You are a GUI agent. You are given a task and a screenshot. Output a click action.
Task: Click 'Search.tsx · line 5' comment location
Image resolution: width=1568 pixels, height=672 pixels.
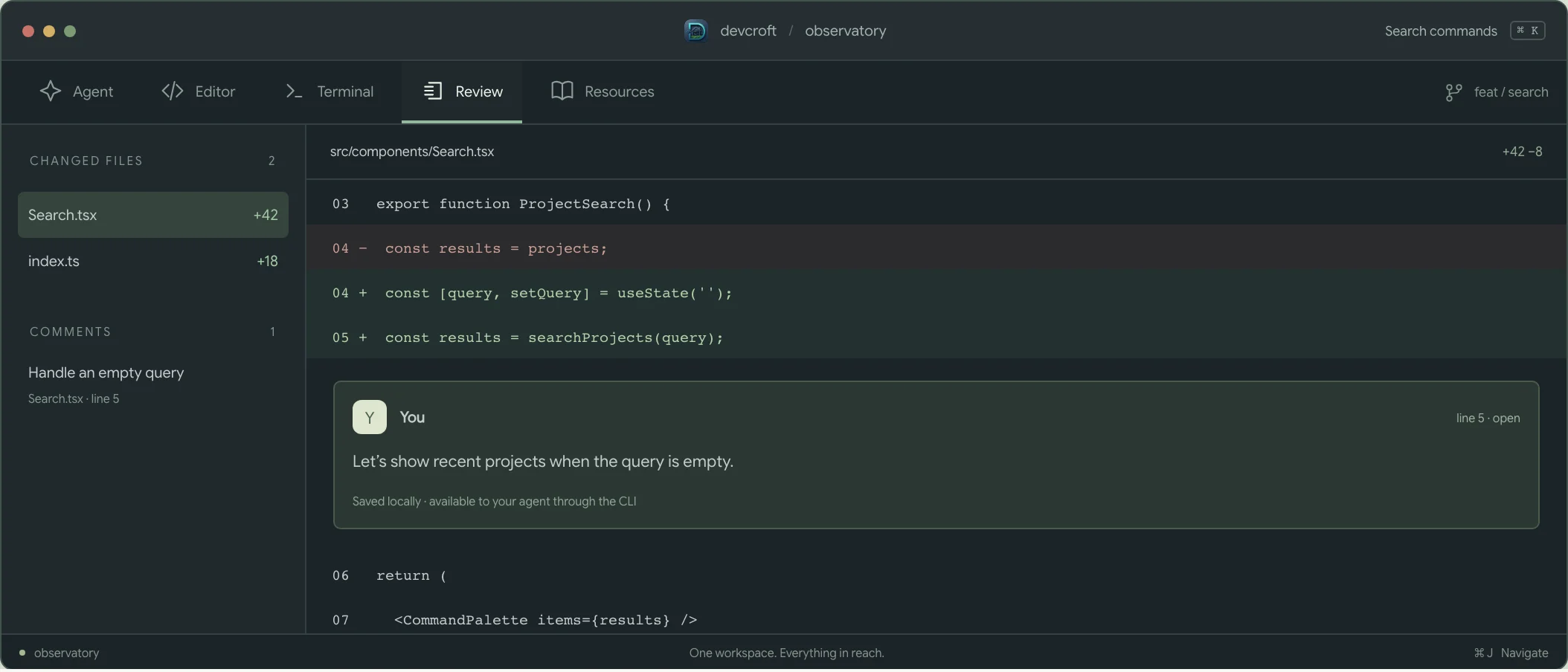point(74,398)
